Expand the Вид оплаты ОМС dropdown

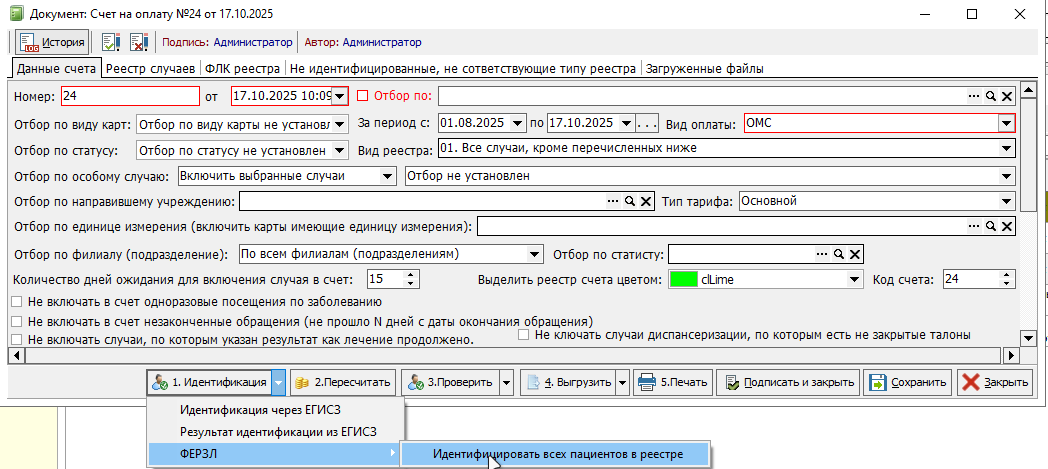[x=1005, y=123]
